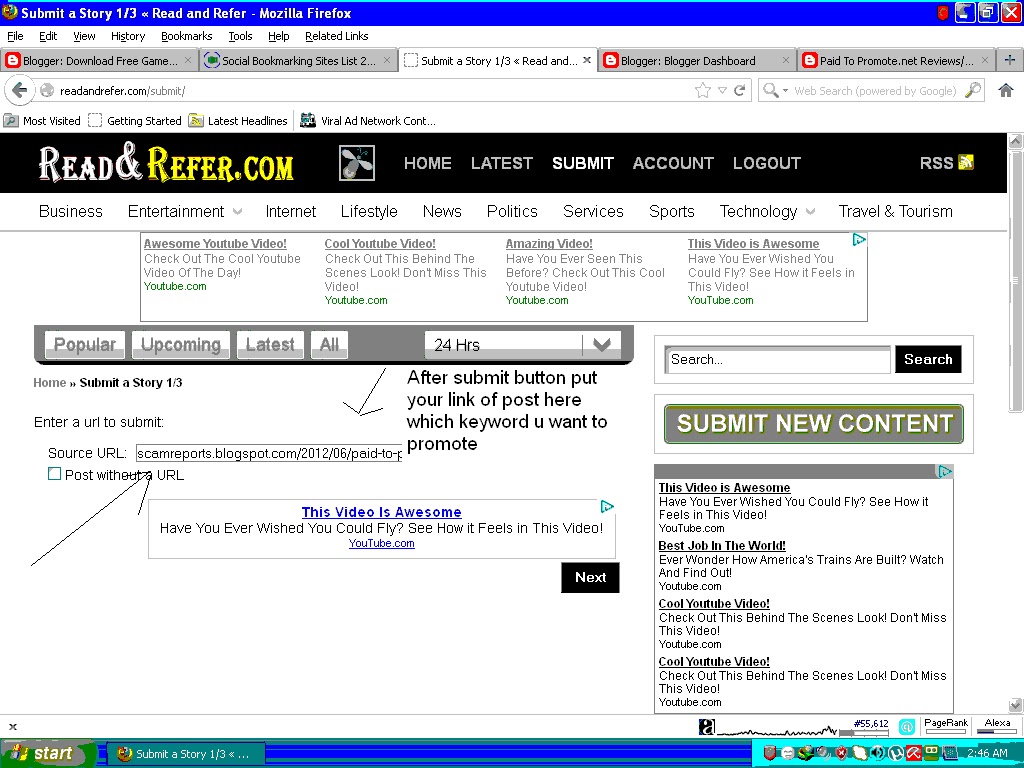Switch to the Social Bookmarking Sites List tab
The width and height of the screenshot is (1024, 768).
(x=298, y=60)
